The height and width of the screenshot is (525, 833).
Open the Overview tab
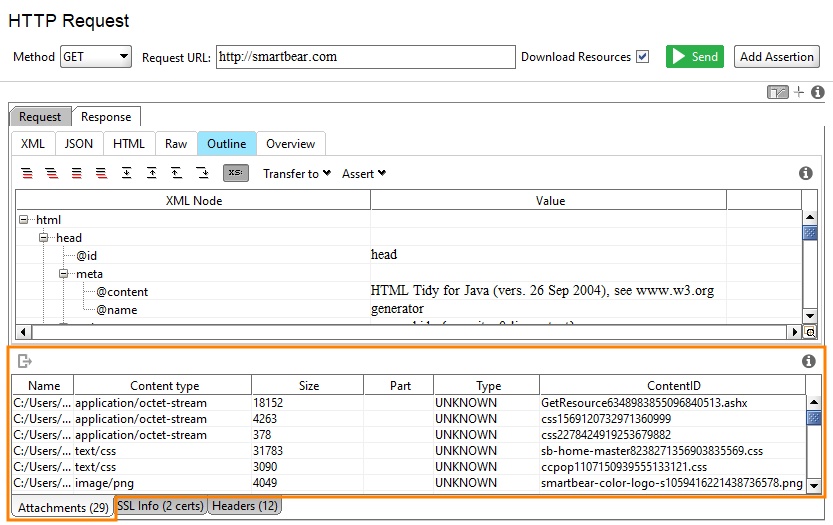pyautogui.click(x=291, y=144)
